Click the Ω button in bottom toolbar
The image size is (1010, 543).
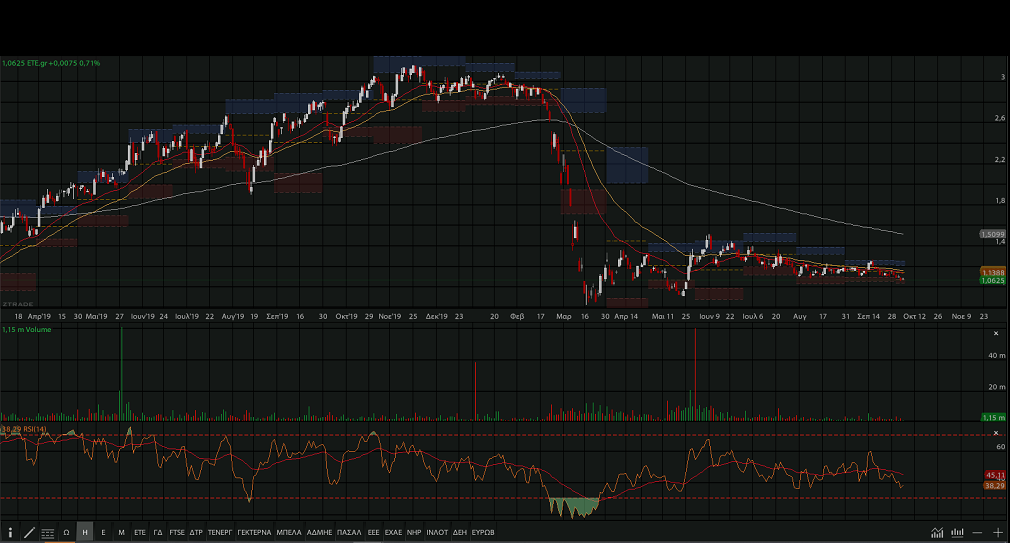[67, 532]
